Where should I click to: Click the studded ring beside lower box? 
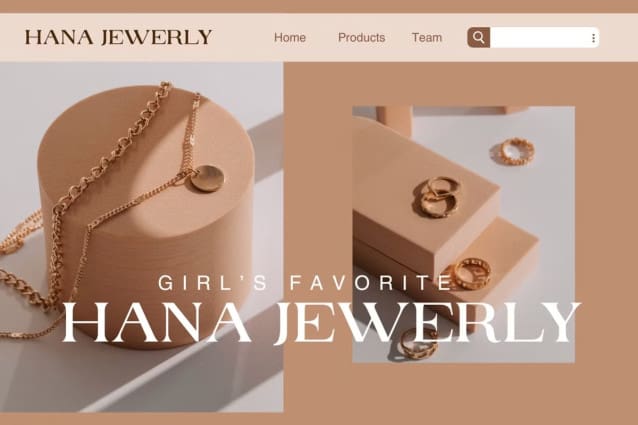[x=470, y=272]
